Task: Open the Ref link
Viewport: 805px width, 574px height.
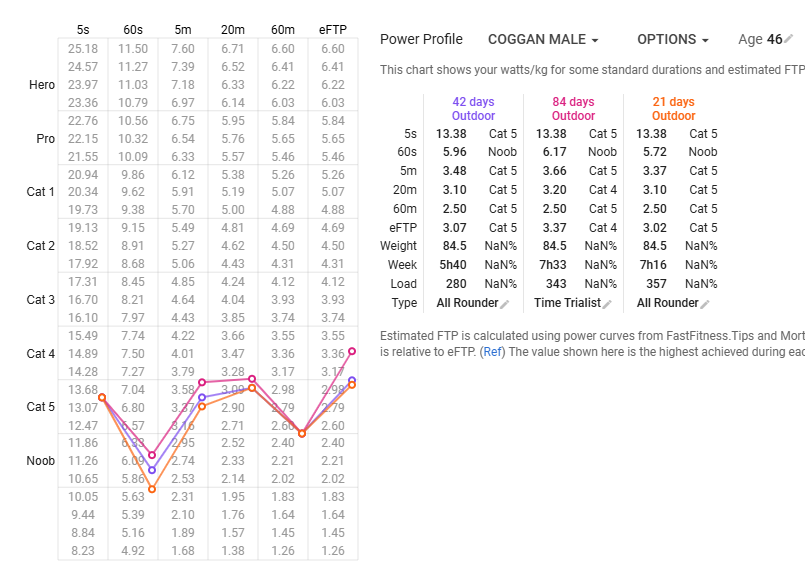Action: click(493, 352)
